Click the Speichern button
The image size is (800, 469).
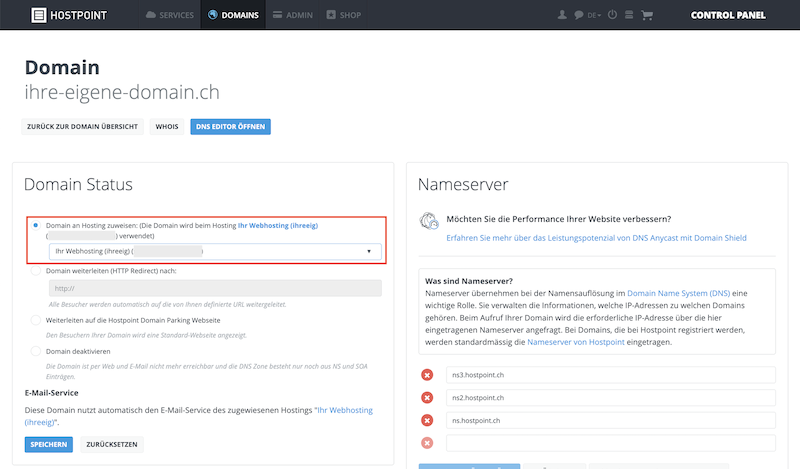click(x=48, y=445)
